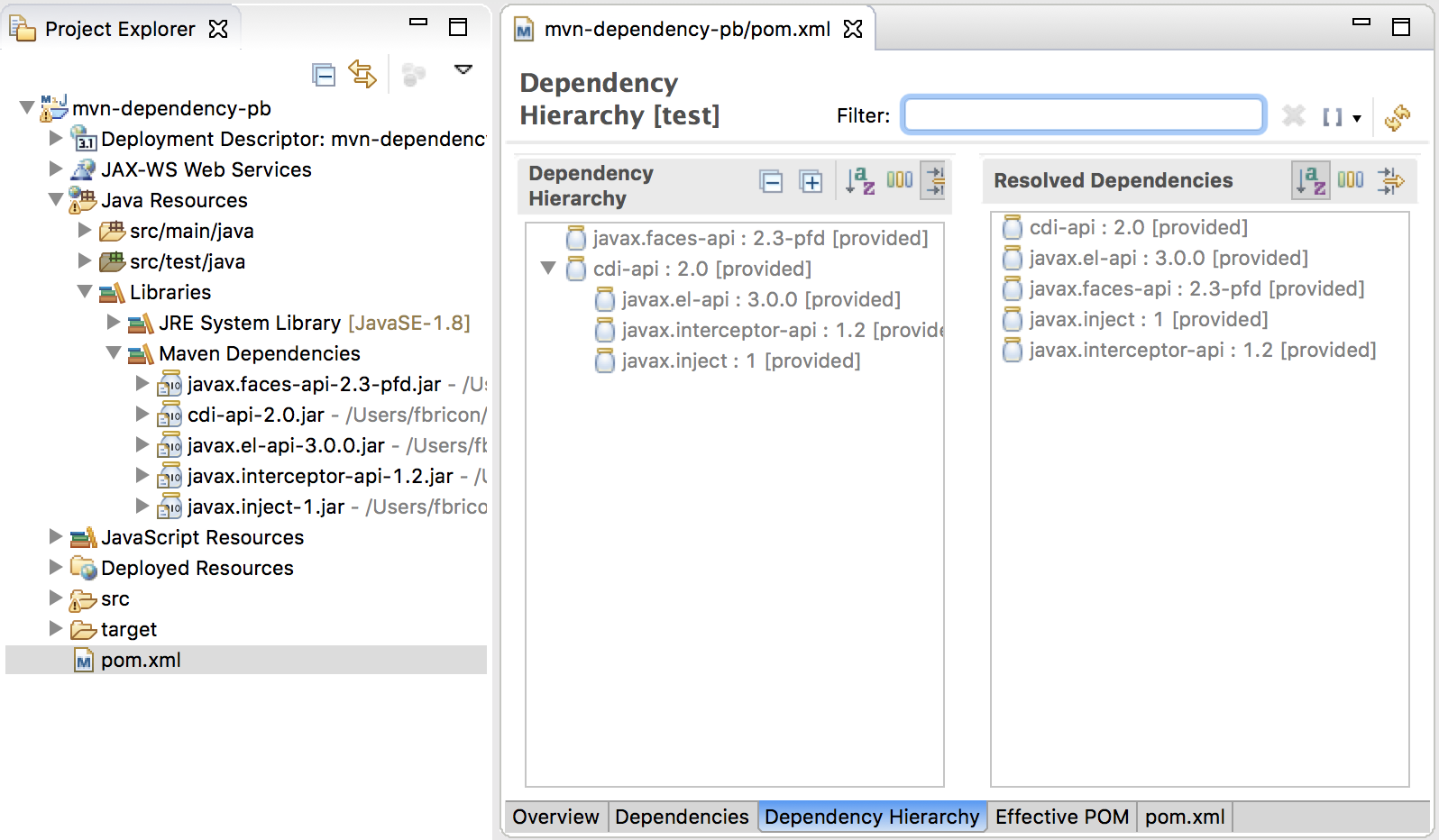Screen dimensions: 1439x840
Task: Select javax.faces-api in Resolved Dependencies list
Action: (1196, 288)
